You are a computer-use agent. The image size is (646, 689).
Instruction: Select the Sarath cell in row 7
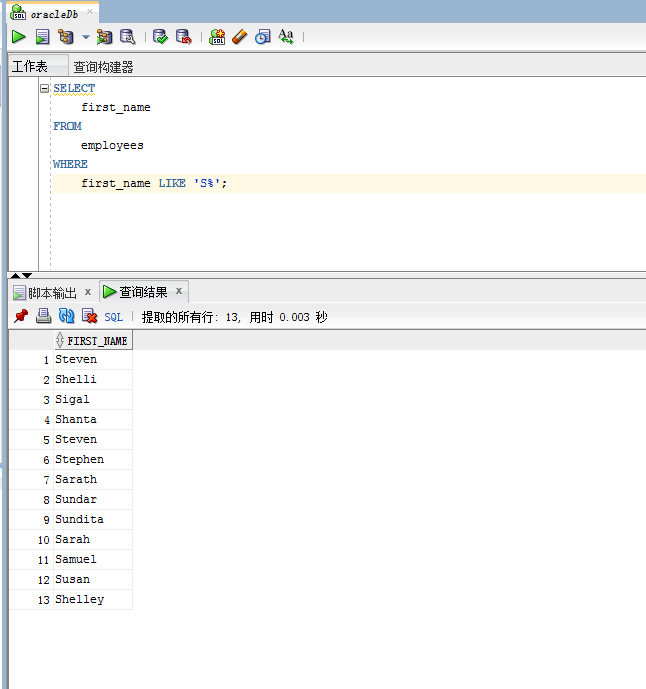pos(93,479)
